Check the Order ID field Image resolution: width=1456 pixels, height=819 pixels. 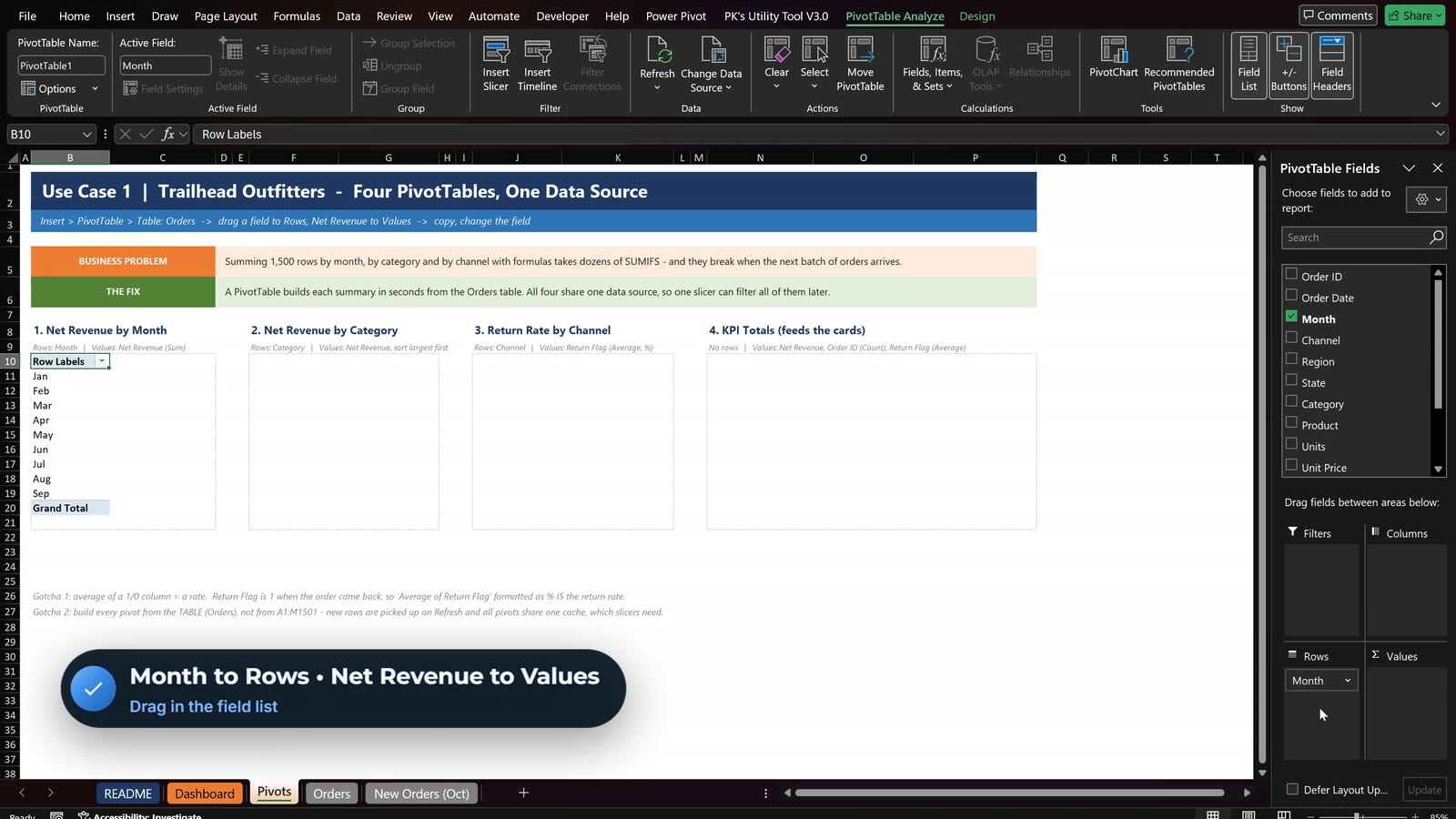pyautogui.click(x=1291, y=274)
